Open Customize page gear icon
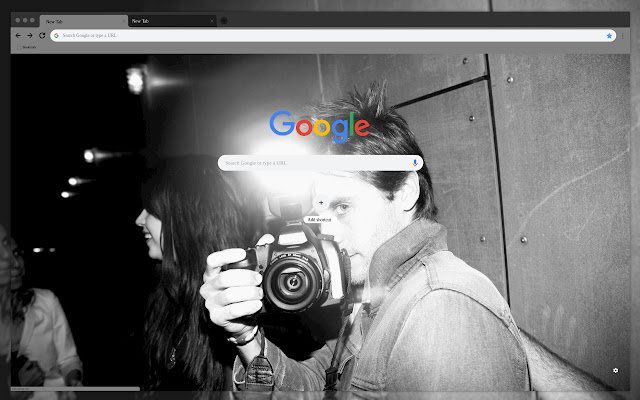The height and width of the screenshot is (400, 640). tap(615, 371)
